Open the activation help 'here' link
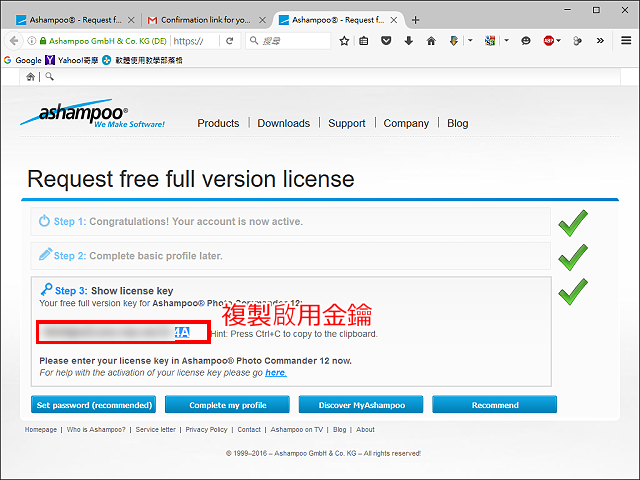Image resolution: width=640 pixels, height=480 pixels. [276, 373]
